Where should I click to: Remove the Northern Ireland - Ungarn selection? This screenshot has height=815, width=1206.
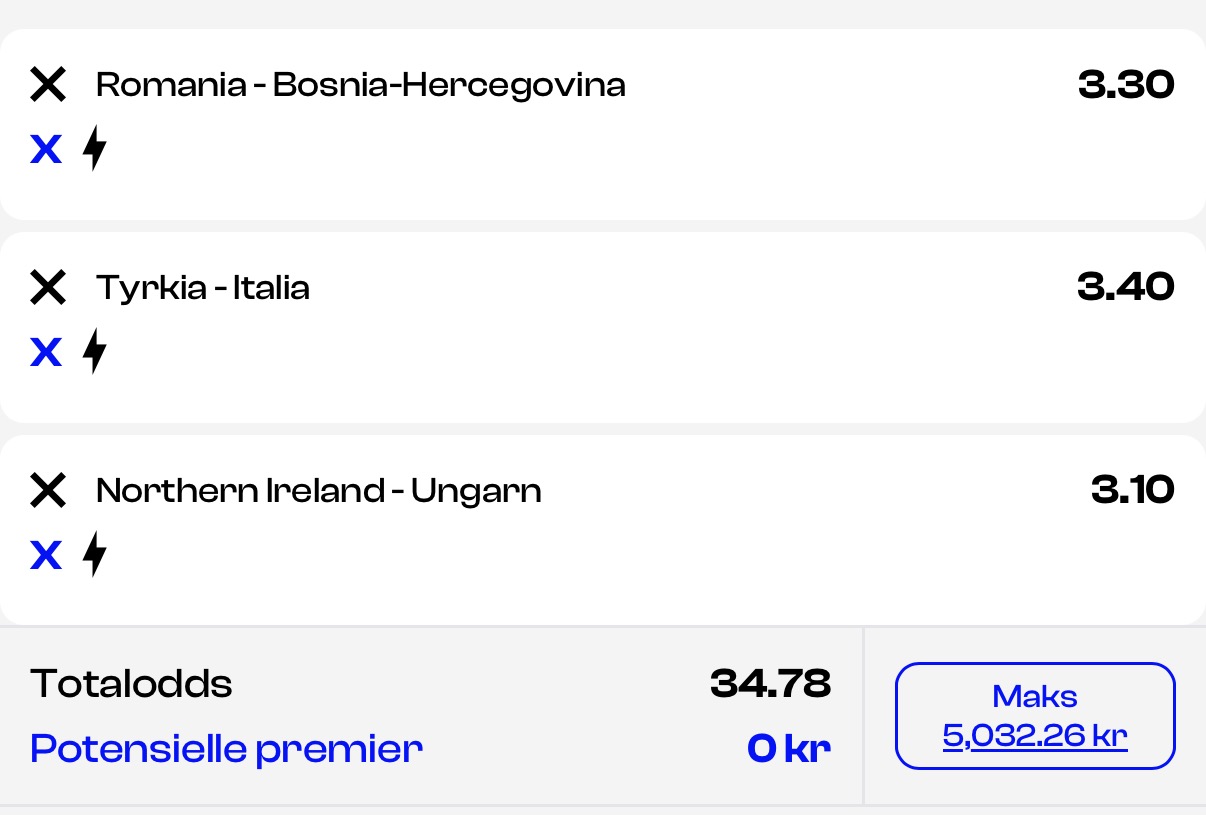[47, 491]
